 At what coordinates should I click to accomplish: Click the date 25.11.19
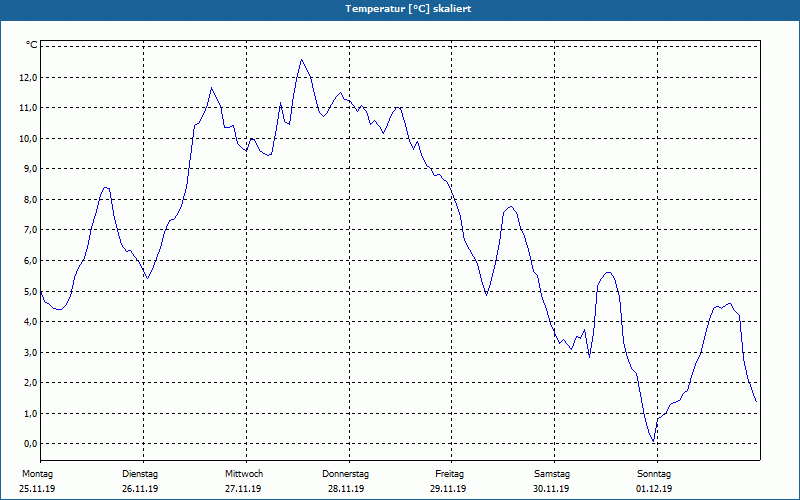[x=37, y=489]
